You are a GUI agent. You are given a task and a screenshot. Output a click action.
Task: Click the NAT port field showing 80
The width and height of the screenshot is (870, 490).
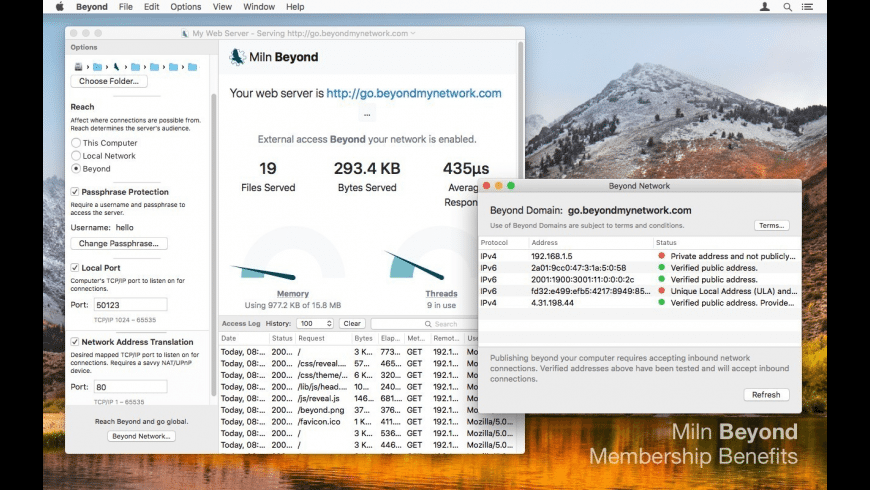pyautogui.click(x=130, y=387)
